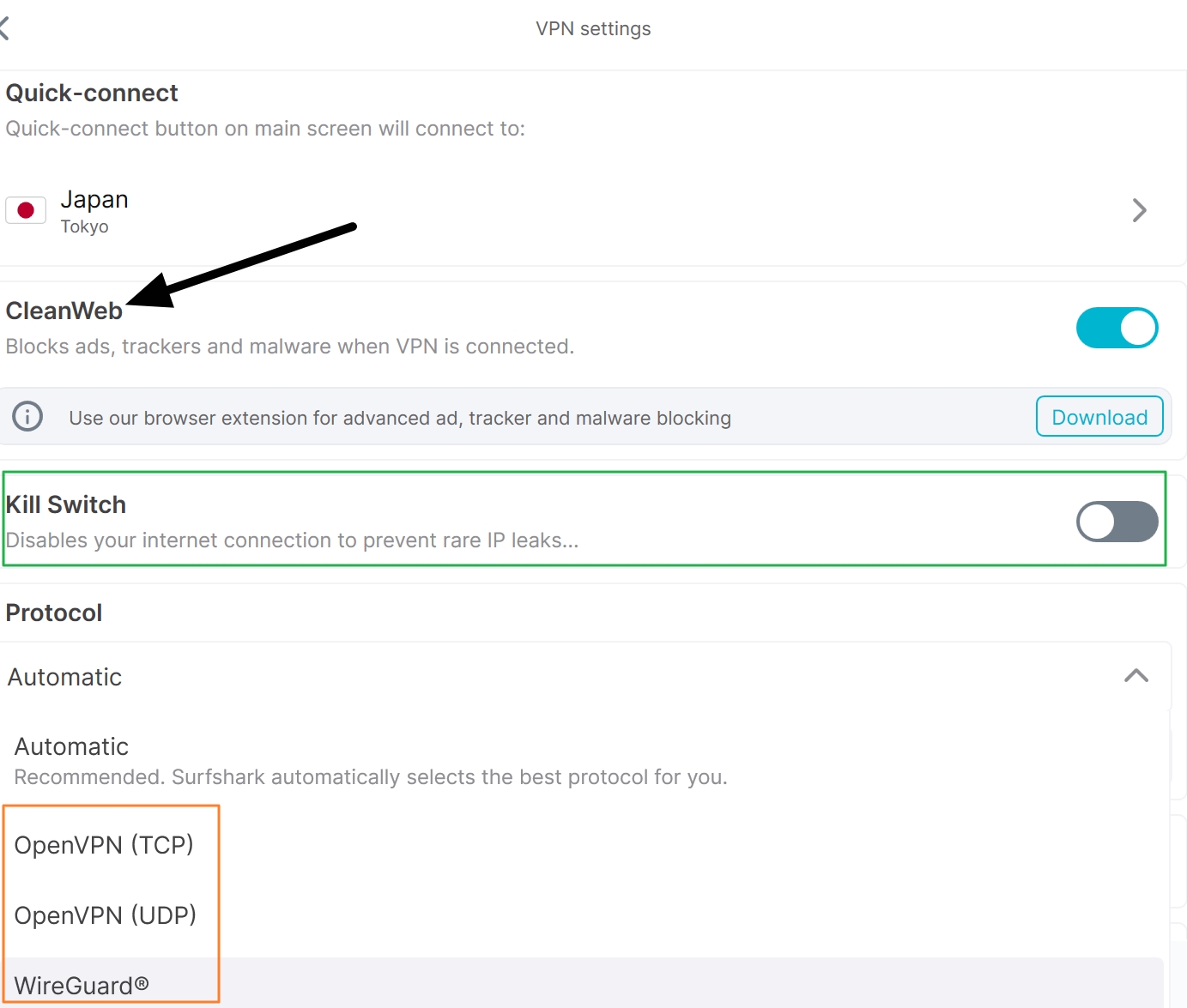Viewport: 1187px width, 1008px height.
Task: Click the info circle icon
Action: 27,417
